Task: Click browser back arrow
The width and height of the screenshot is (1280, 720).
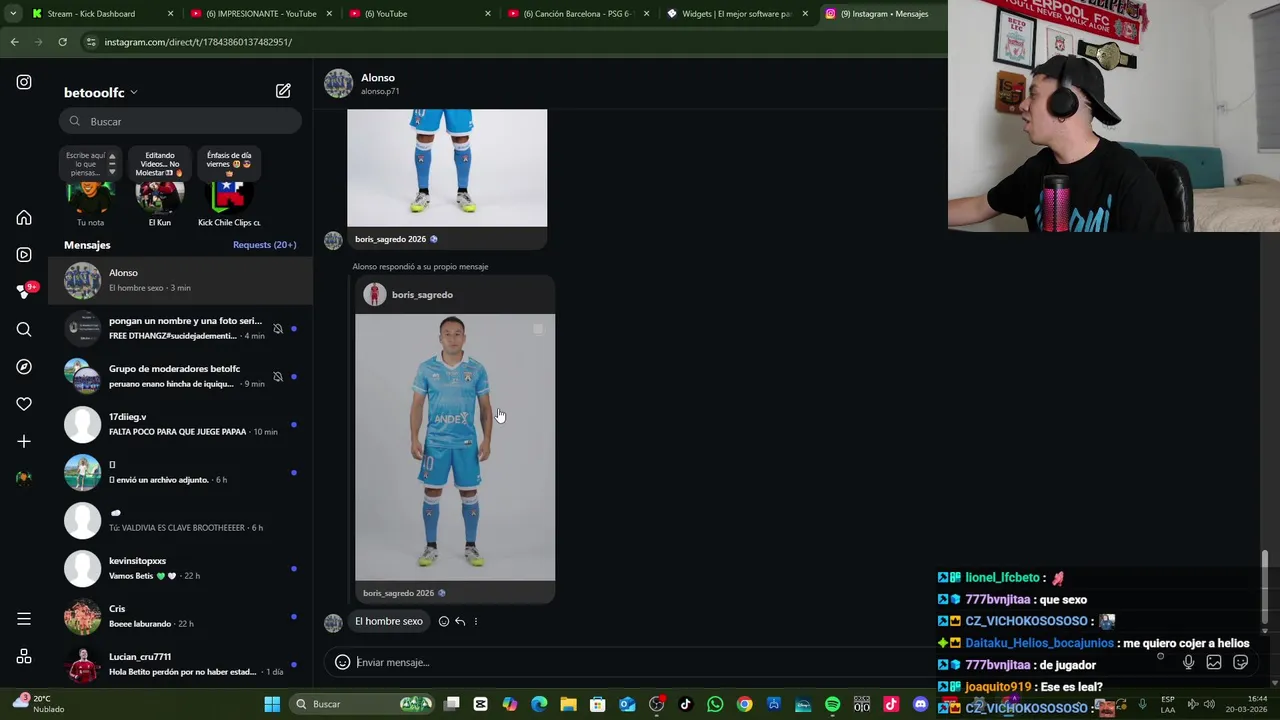Action: [14, 42]
